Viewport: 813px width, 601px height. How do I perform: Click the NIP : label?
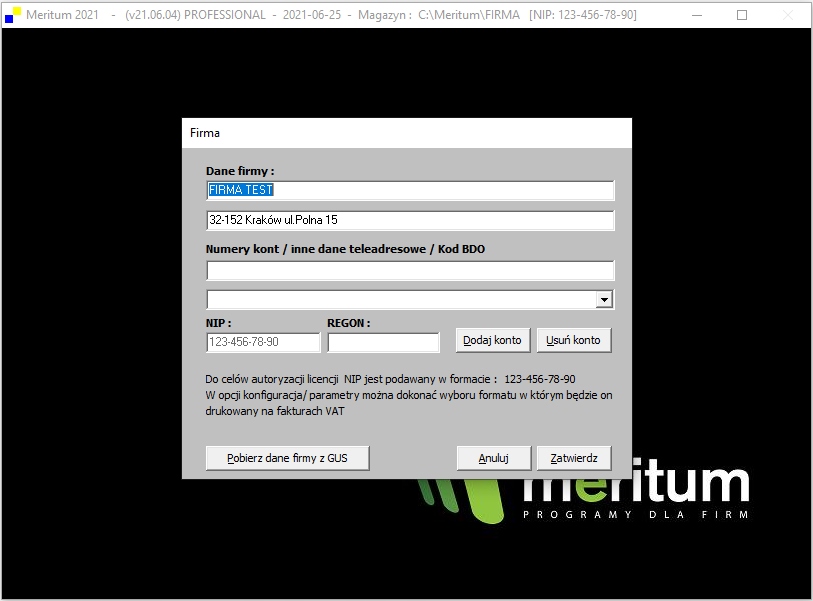(218, 323)
